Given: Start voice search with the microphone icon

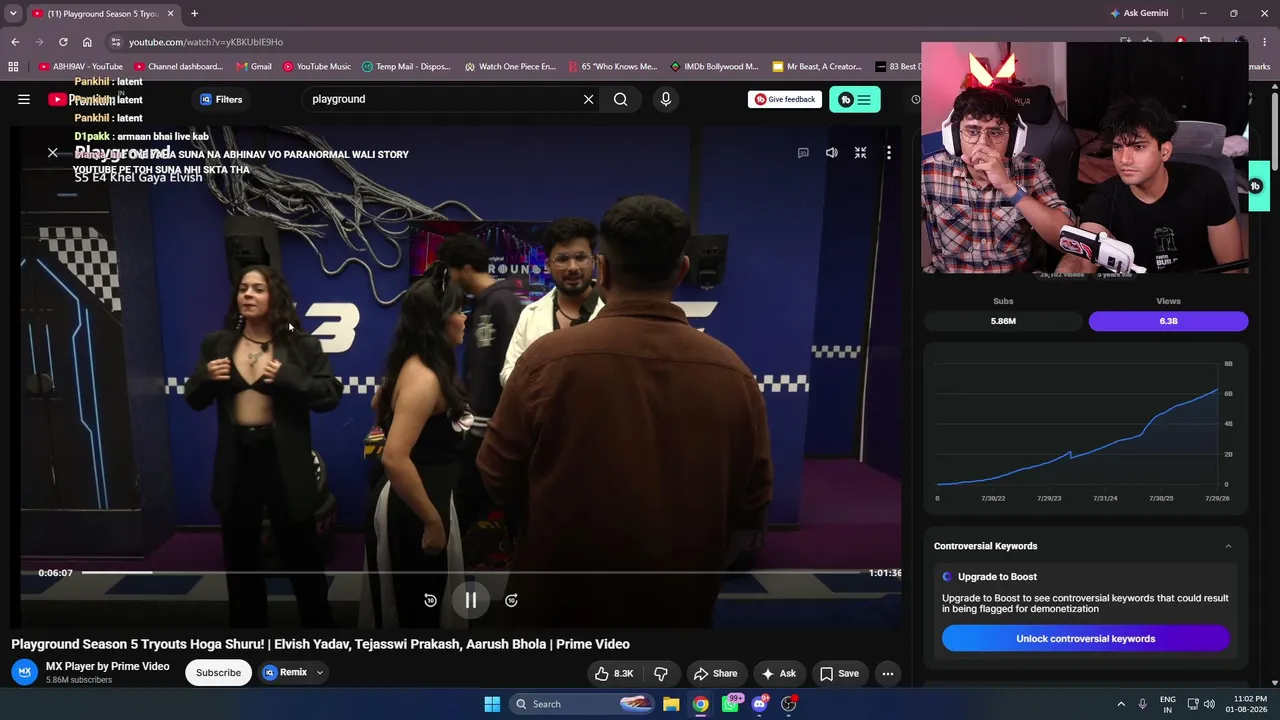Looking at the screenshot, I should (x=665, y=99).
